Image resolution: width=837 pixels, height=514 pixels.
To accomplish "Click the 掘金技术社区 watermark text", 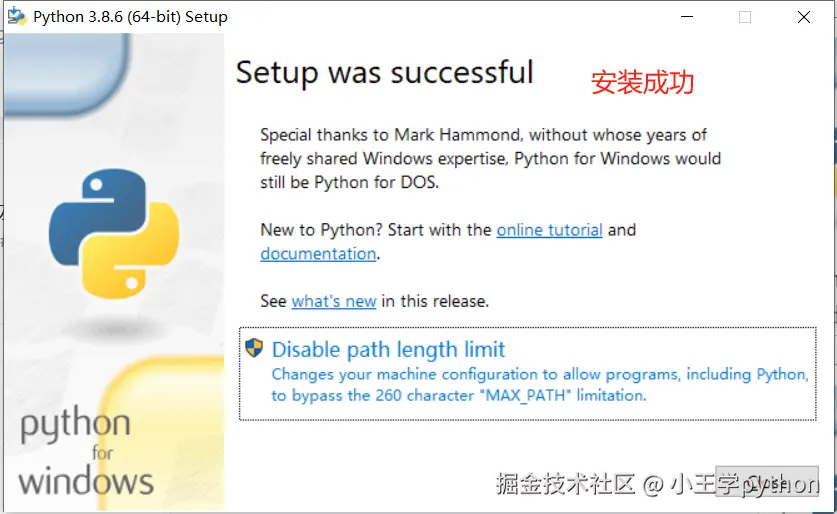I will [x=566, y=485].
